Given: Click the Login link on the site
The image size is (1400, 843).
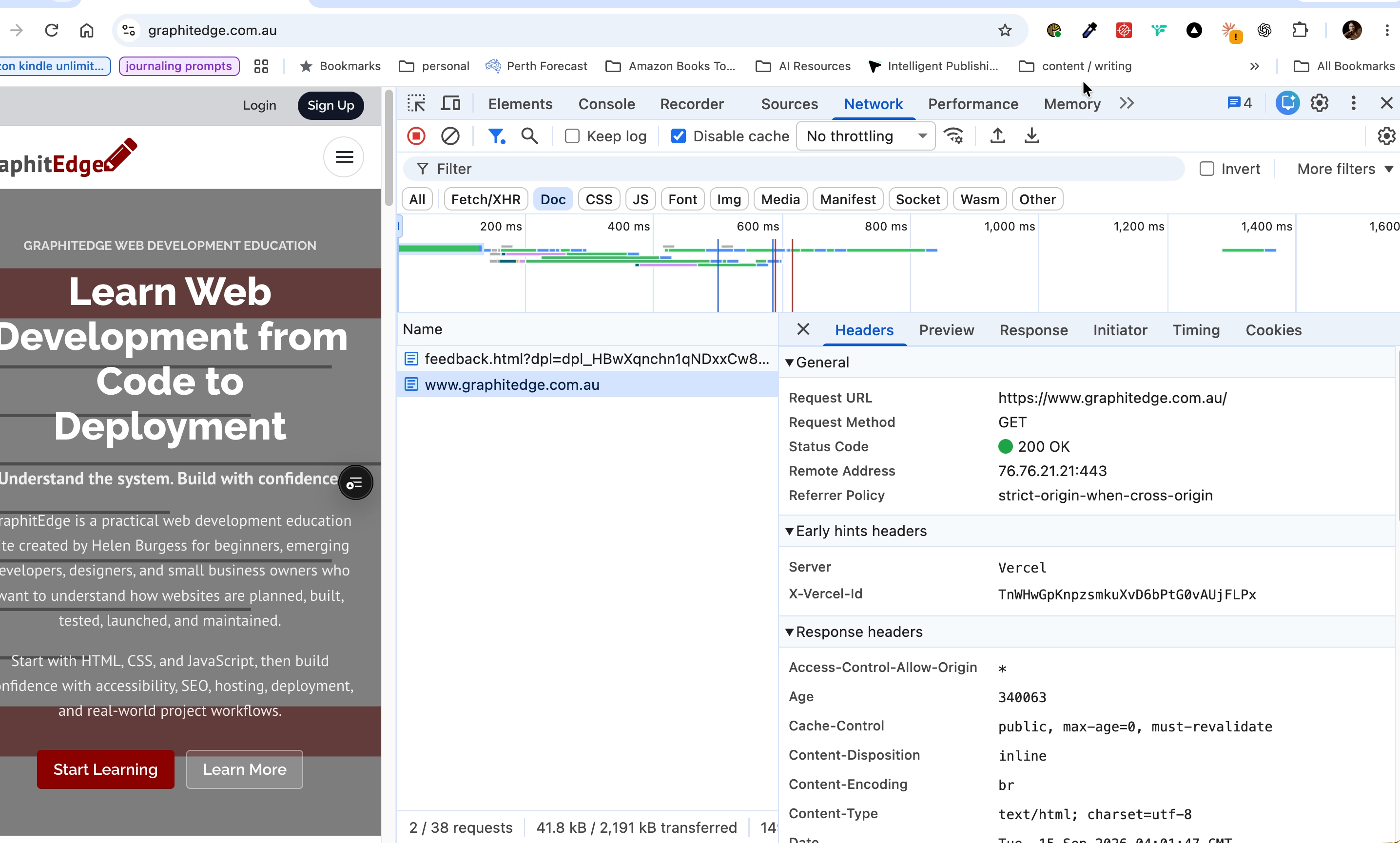Looking at the screenshot, I should coord(260,106).
